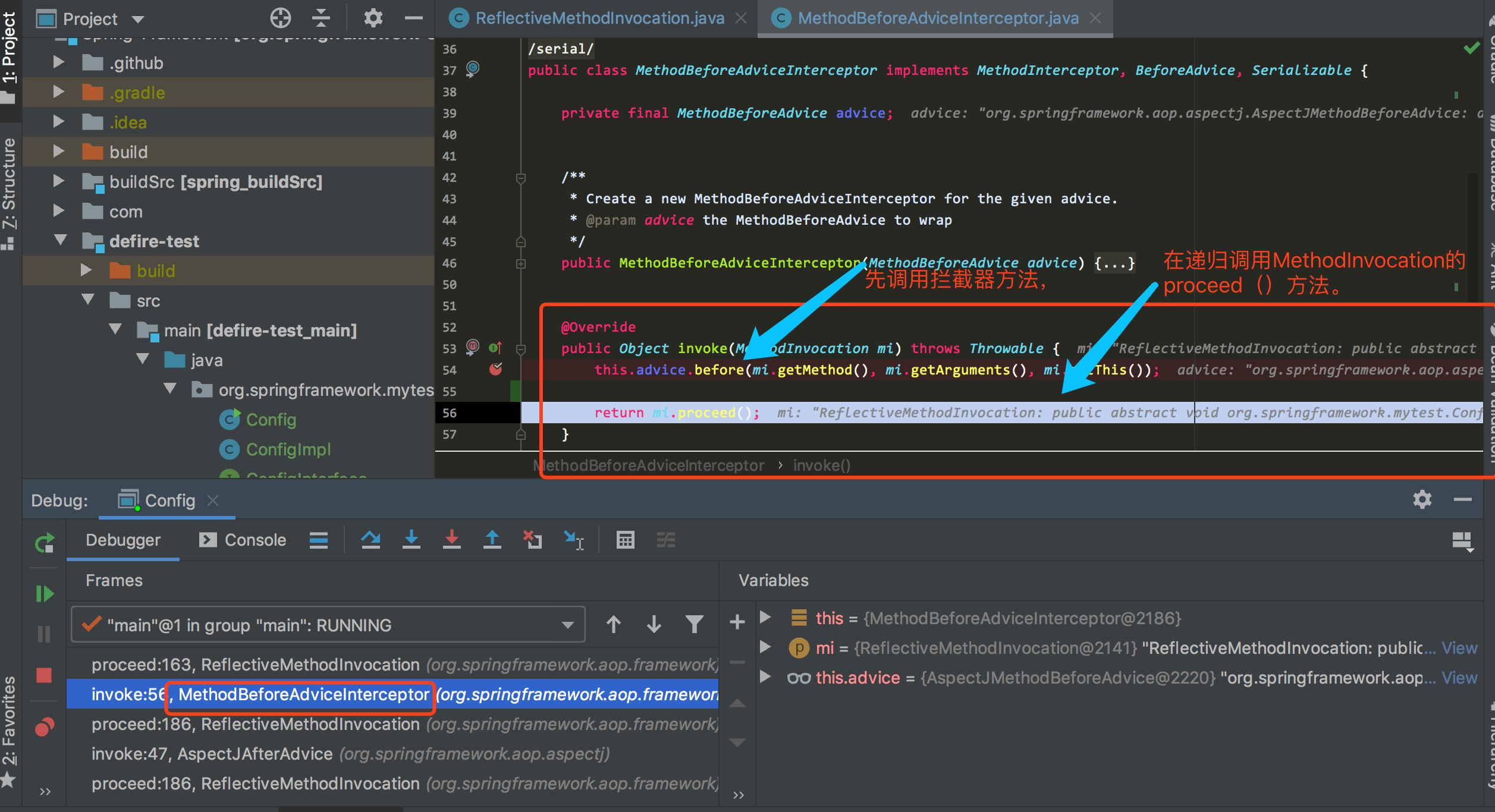
Task: Click Run to Cursor icon
Action: click(x=574, y=540)
